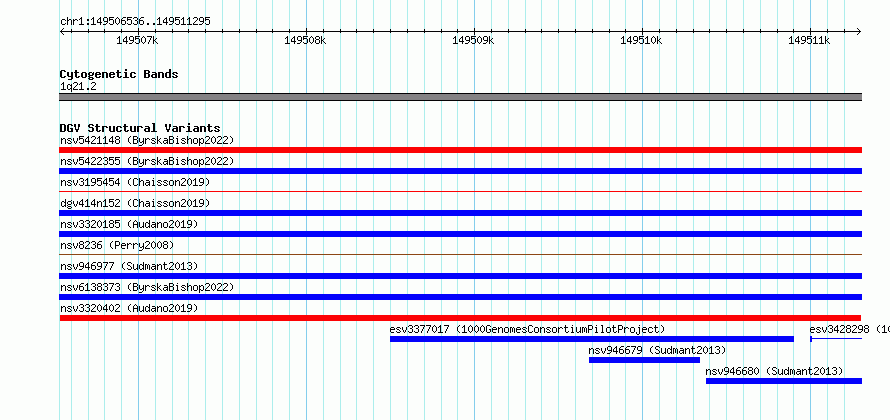The image size is (890, 420).
Task: Click label nsv946680 (Sudmant2013)
Action: pos(774,371)
